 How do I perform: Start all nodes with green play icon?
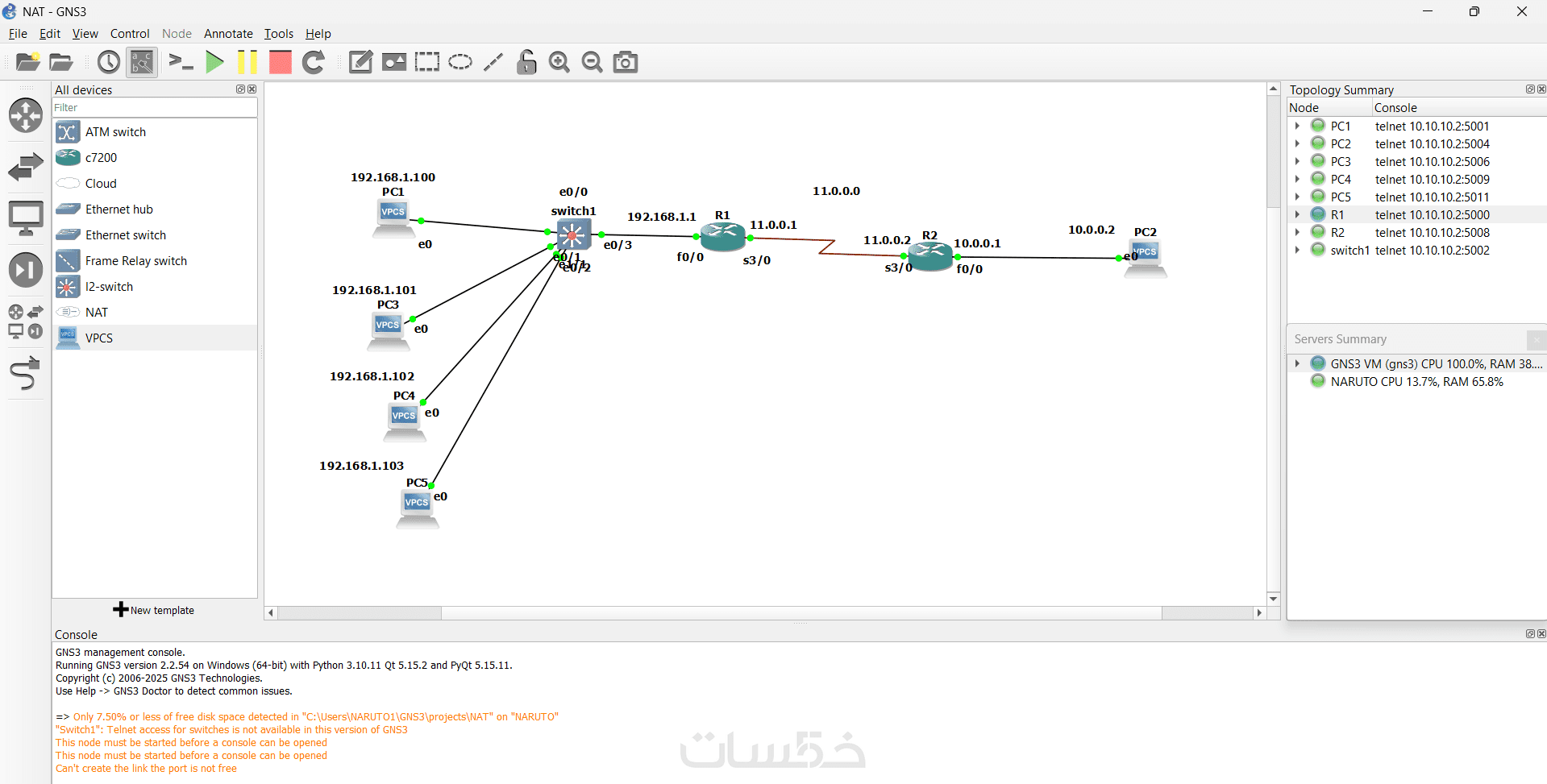[x=214, y=62]
